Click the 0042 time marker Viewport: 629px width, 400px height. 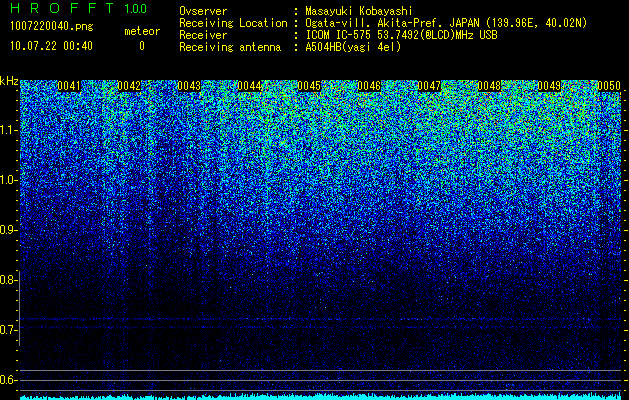click(129, 86)
